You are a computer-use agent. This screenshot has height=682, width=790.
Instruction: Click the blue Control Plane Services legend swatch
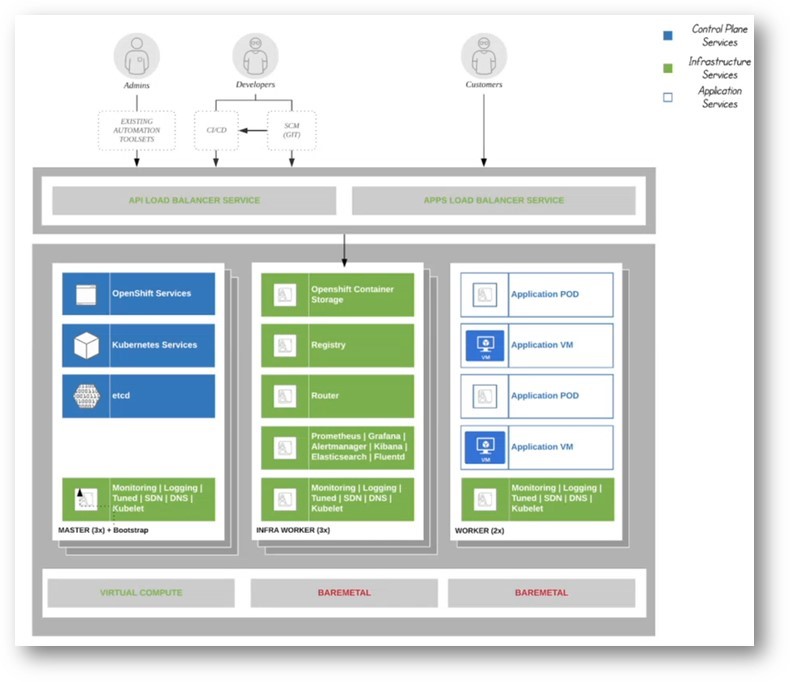pos(668,35)
